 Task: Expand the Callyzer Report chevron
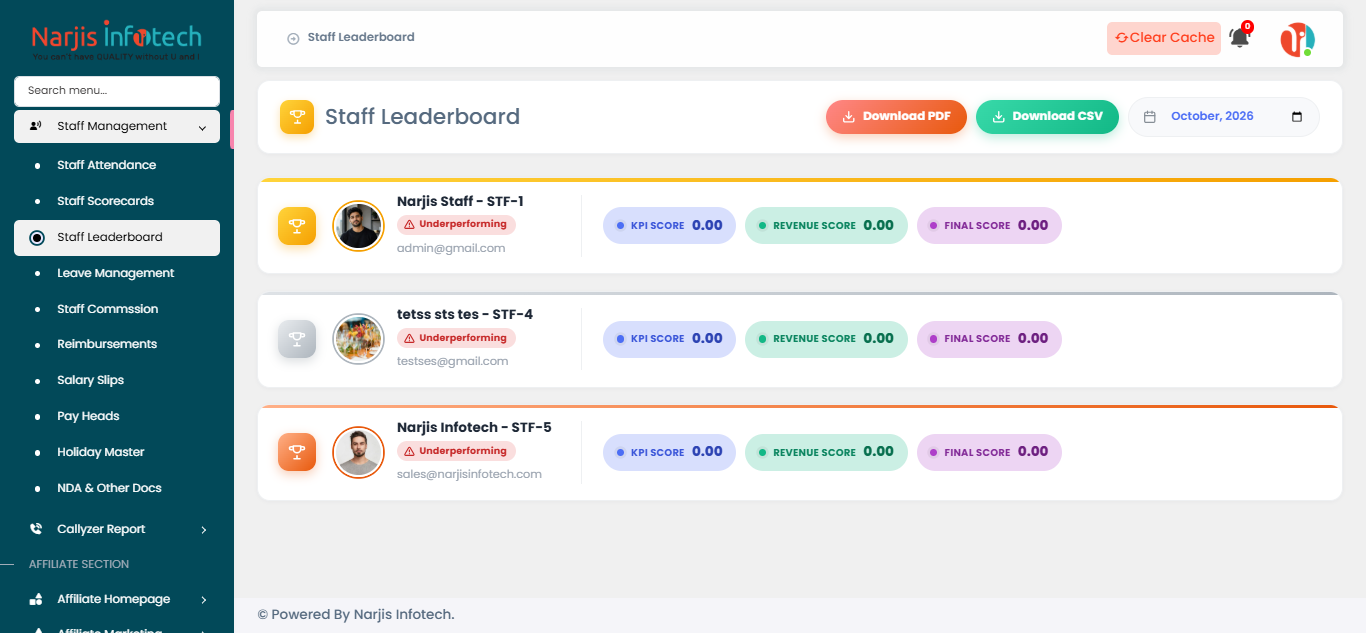(x=203, y=529)
